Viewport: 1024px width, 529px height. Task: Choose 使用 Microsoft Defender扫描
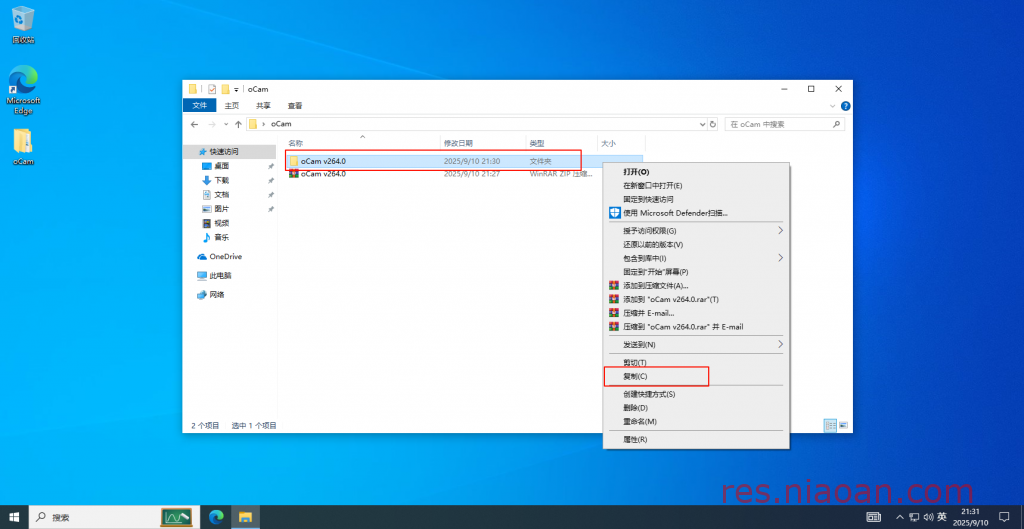(x=696, y=213)
